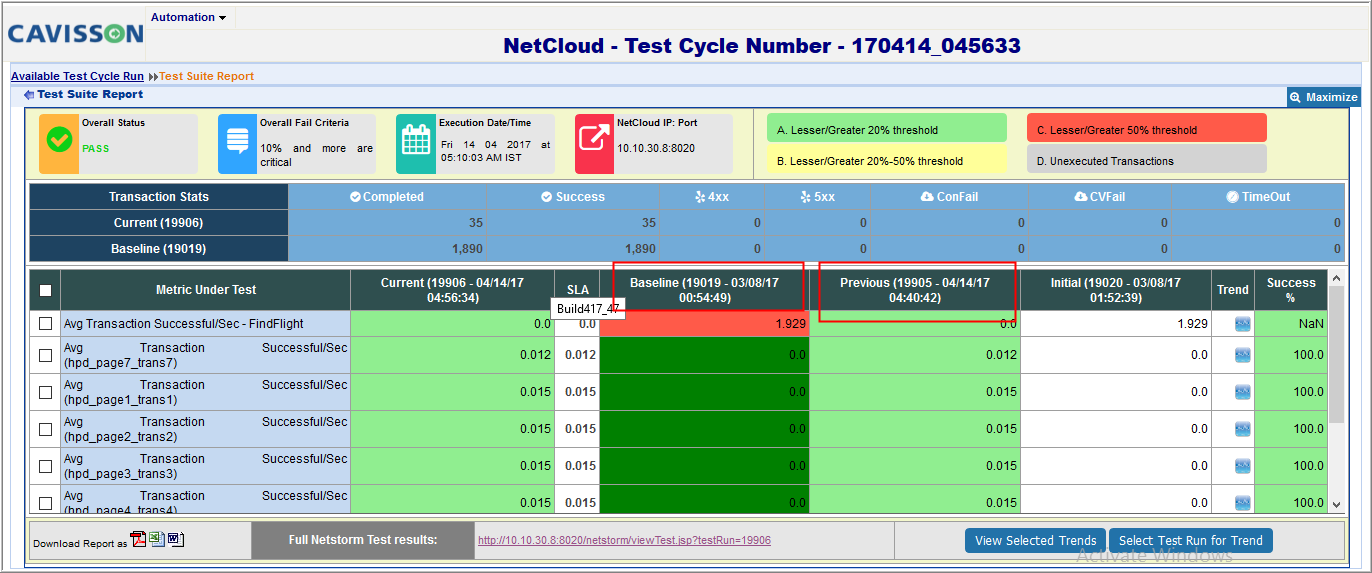This screenshot has height=573, width=1372.
Task: Open trend graph for hpd_page1_trans1 row
Action: tap(1242, 392)
